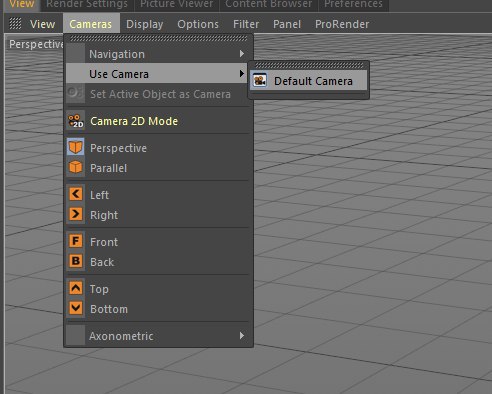Switch to the Picture Viewer tab

176,5
